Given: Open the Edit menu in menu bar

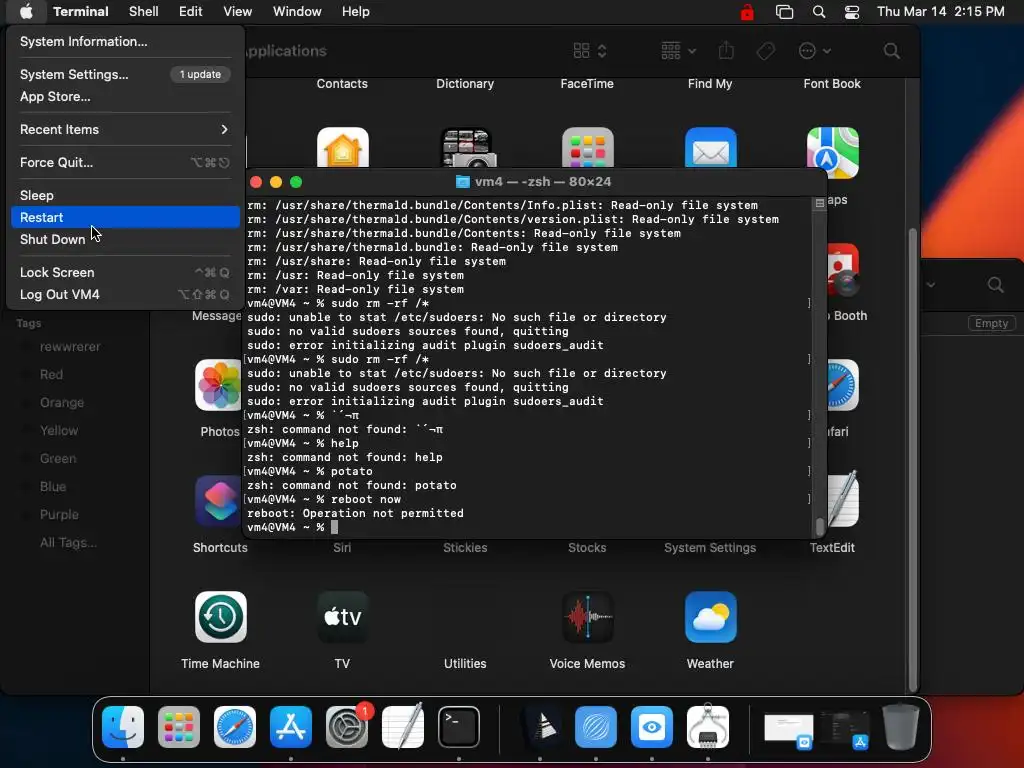Looking at the screenshot, I should [191, 12].
